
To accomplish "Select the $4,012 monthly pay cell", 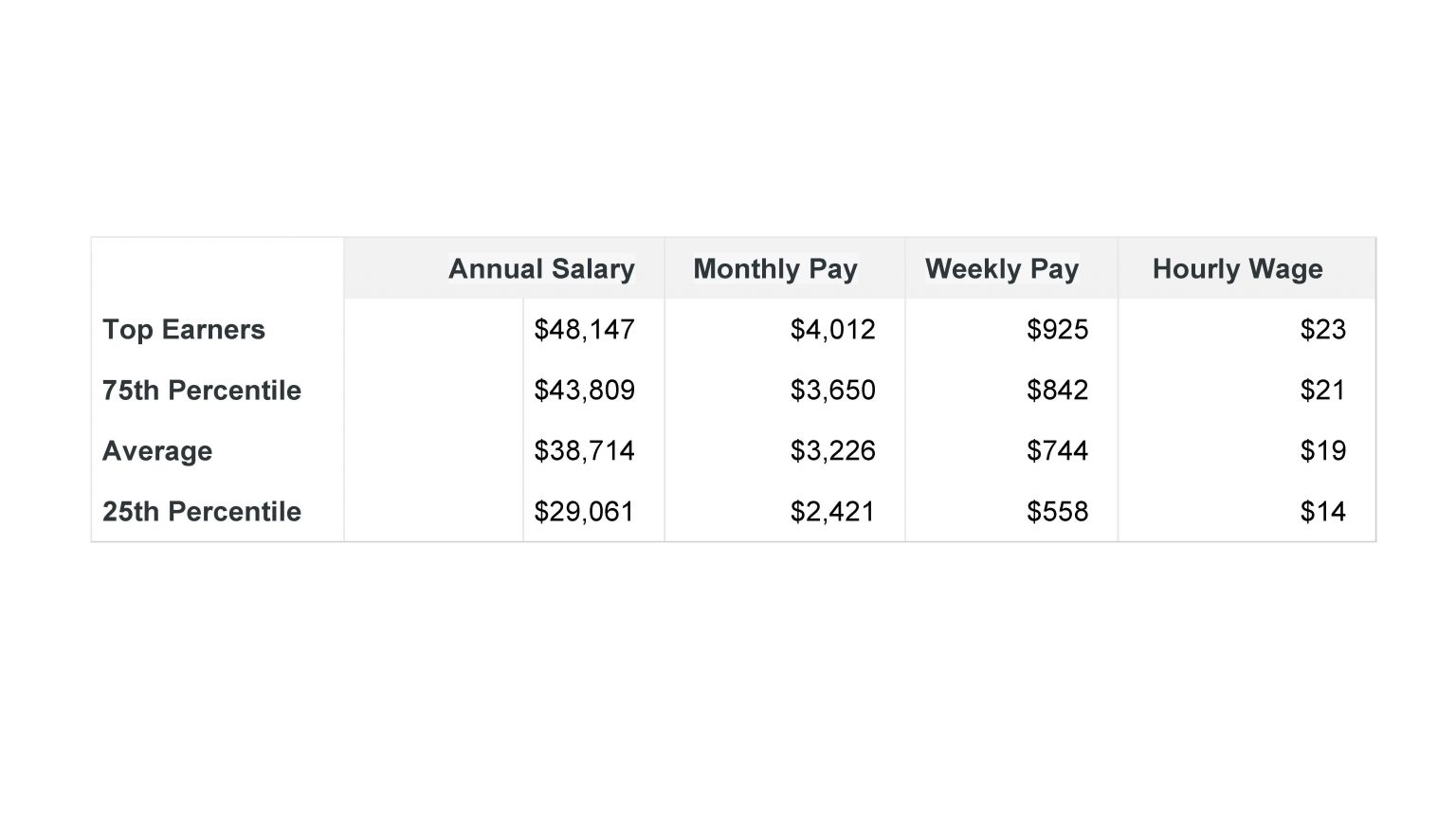I will (832, 330).
